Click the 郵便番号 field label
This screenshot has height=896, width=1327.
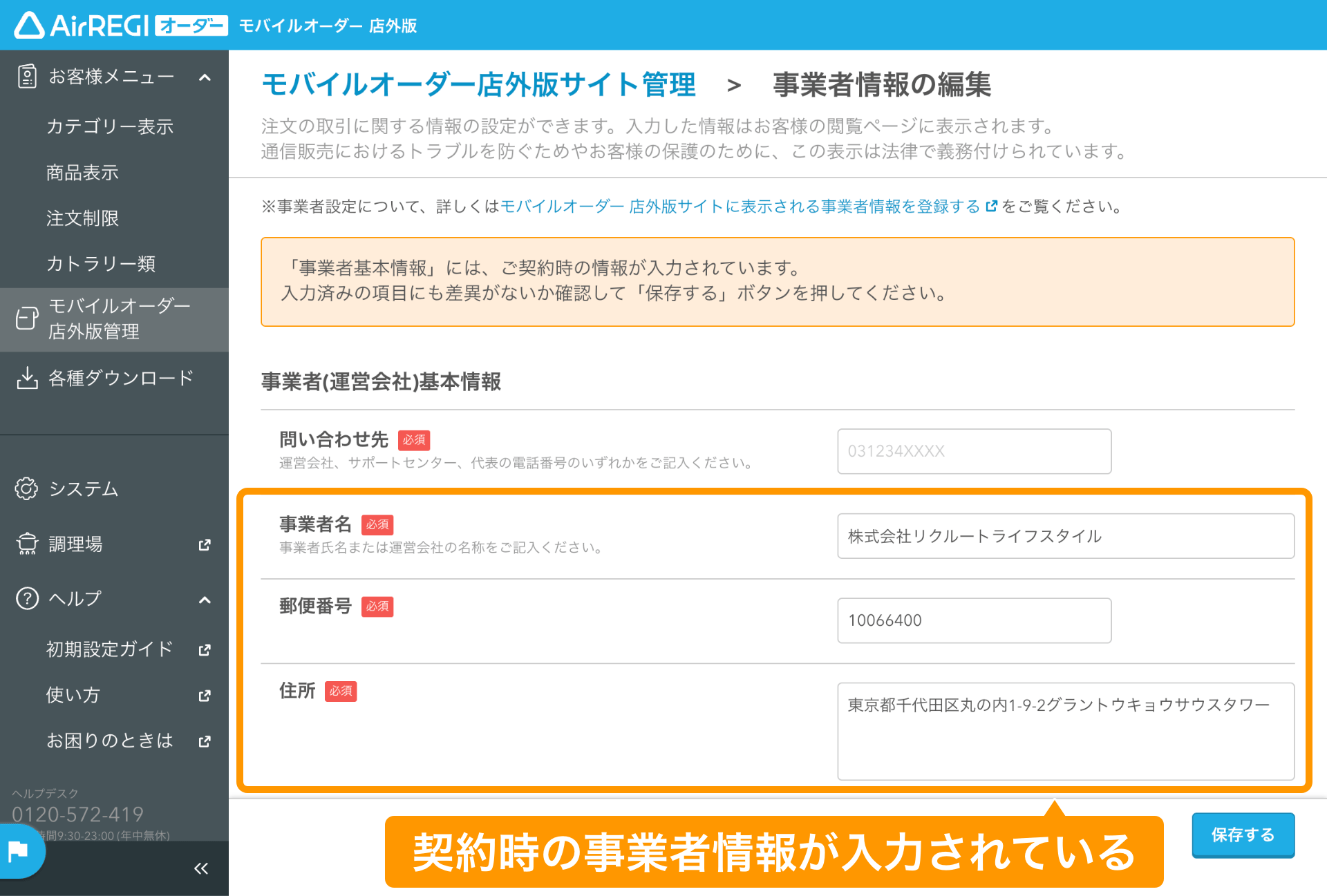tap(315, 606)
